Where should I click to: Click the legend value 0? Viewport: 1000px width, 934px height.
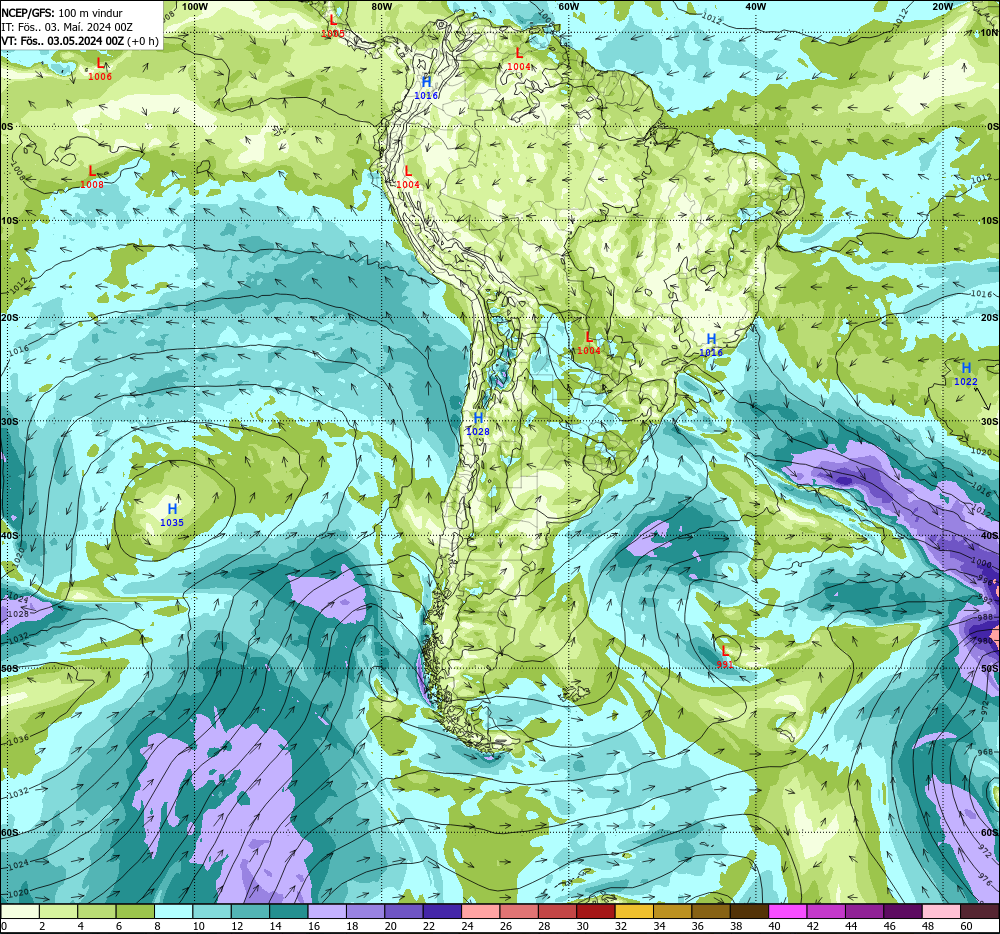point(4,926)
